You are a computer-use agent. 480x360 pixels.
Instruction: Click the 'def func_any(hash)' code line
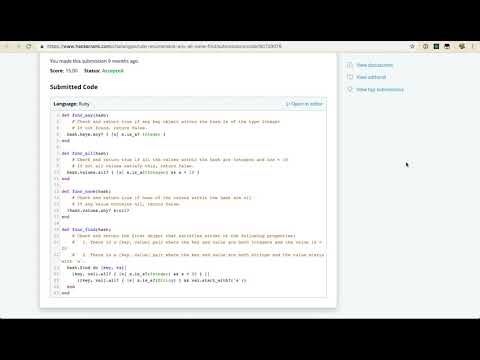pos(85,115)
